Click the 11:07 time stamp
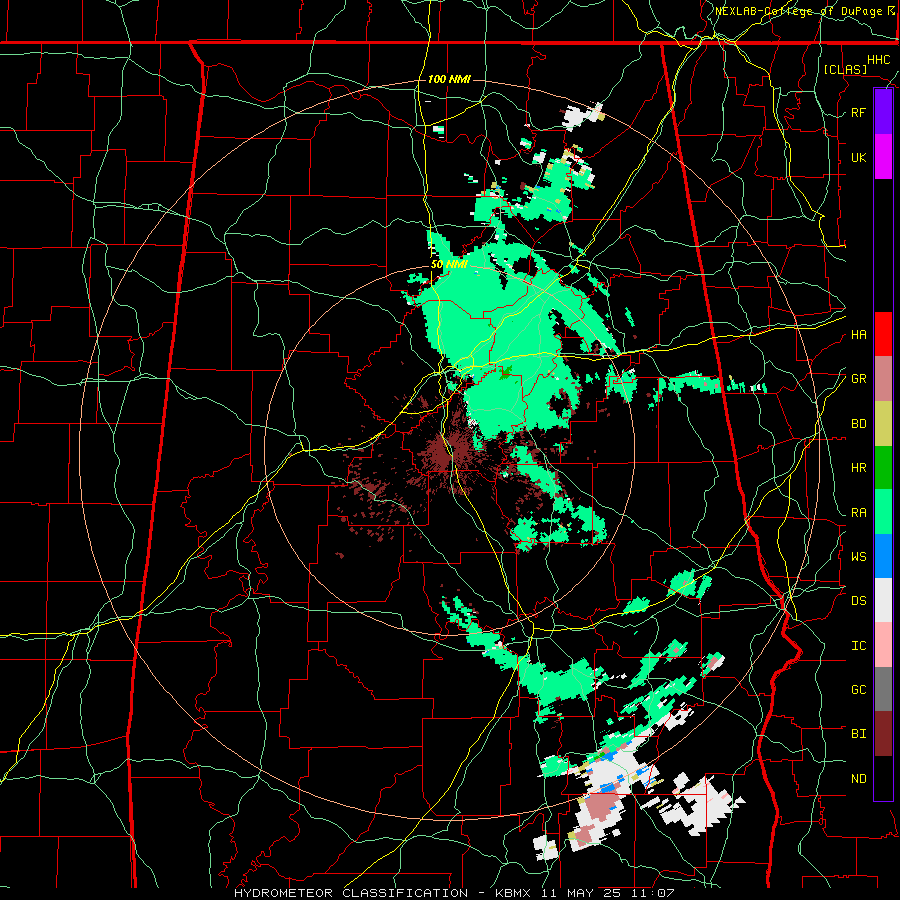The width and height of the screenshot is (900, 900). (x=655, y=893)
